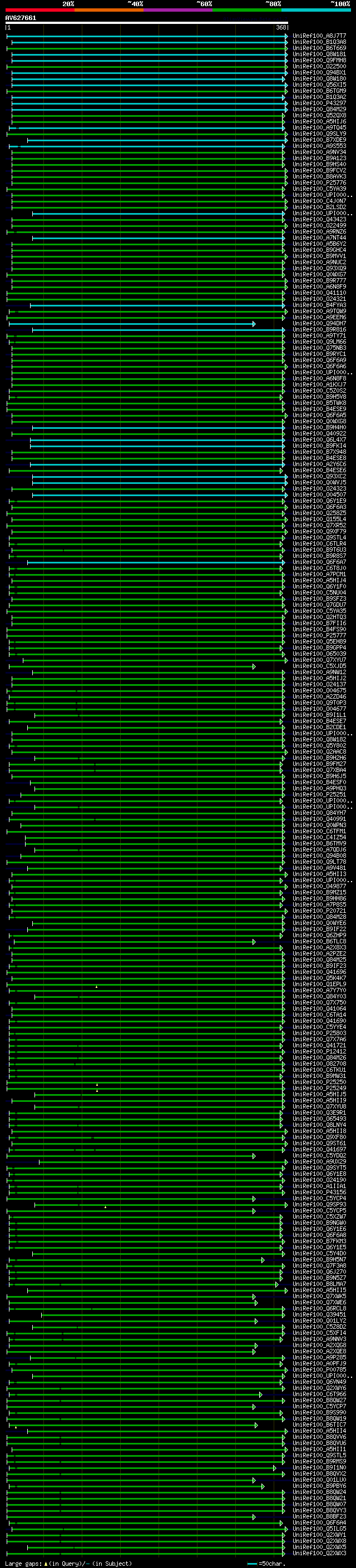Open hit UniRef100_Q2XWX3
The width and height of the screenshot is (356, 1568).
tap(319, 1554)
